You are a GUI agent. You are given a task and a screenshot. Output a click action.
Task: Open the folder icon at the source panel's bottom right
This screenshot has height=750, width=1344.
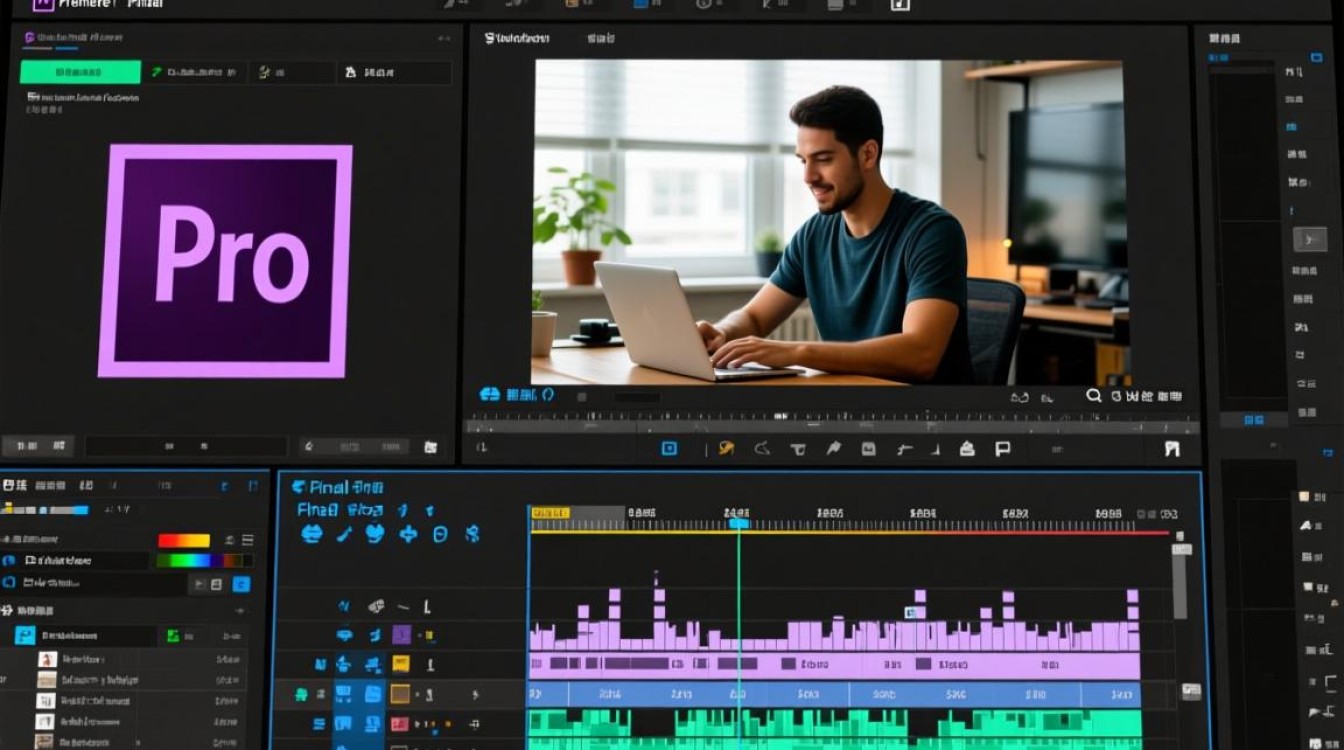[x=430, y=447]
